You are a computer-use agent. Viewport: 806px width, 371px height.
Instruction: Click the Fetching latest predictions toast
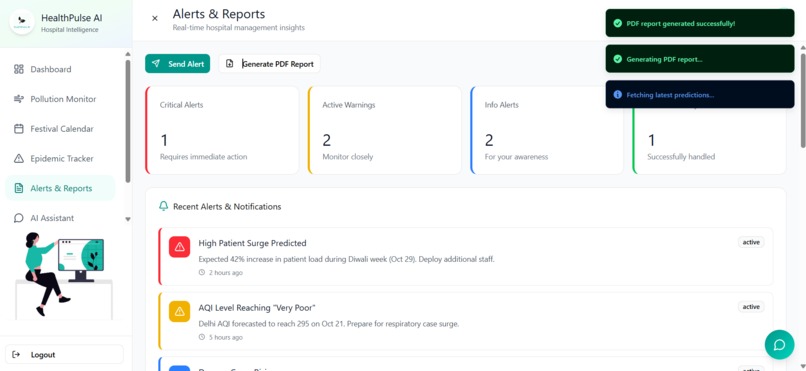[700, 95]
